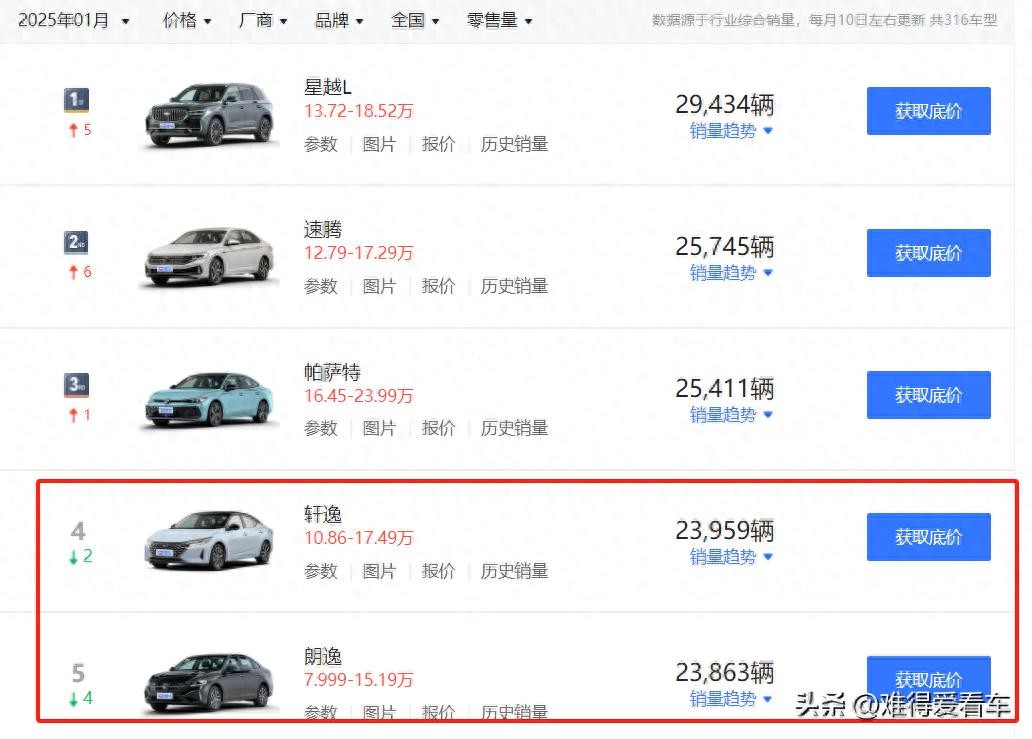Click 获取底价 button for 轩逸
1032x739 pixels.
[928, 537]
